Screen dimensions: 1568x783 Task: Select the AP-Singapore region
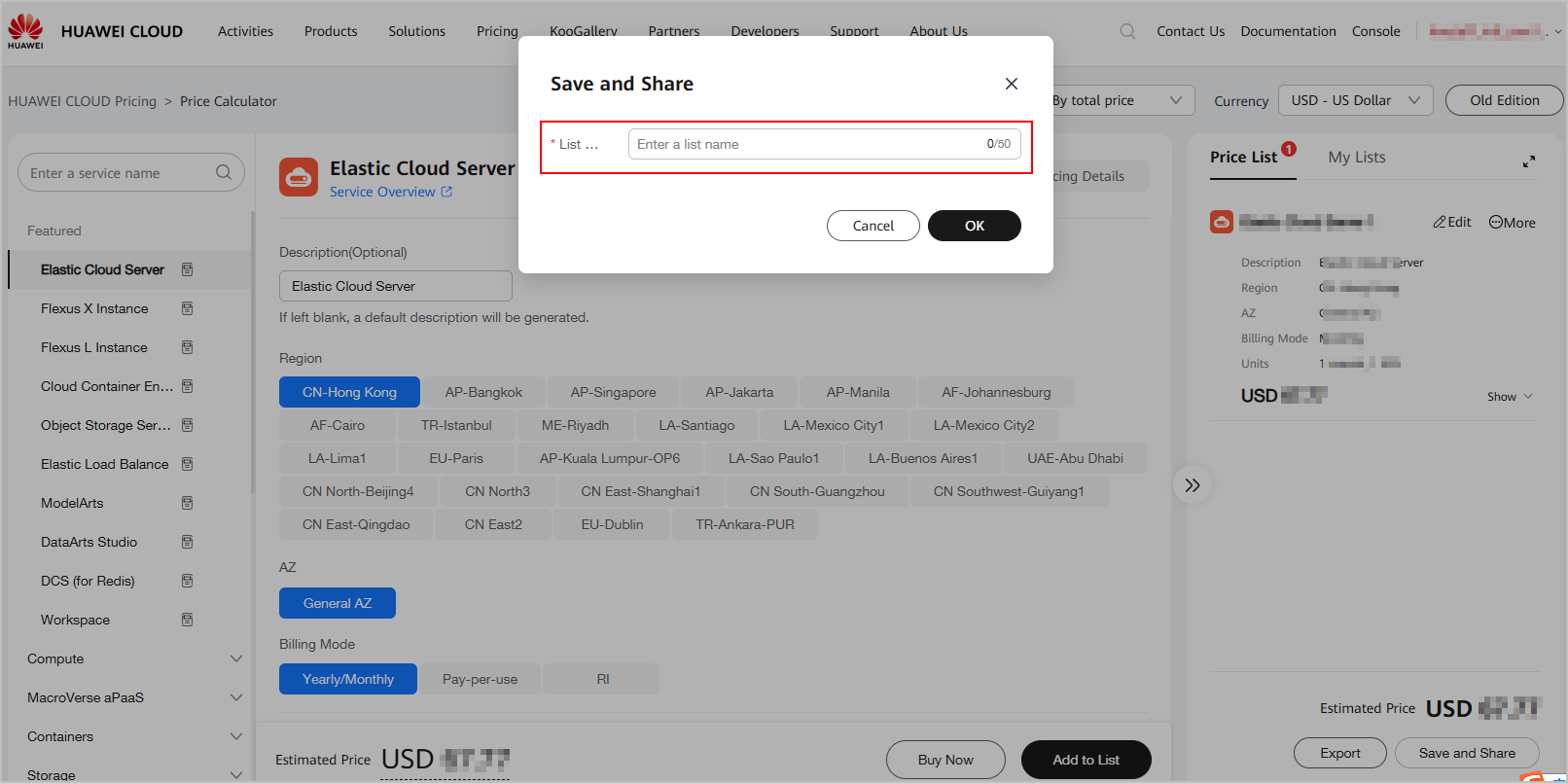[614, 392]
